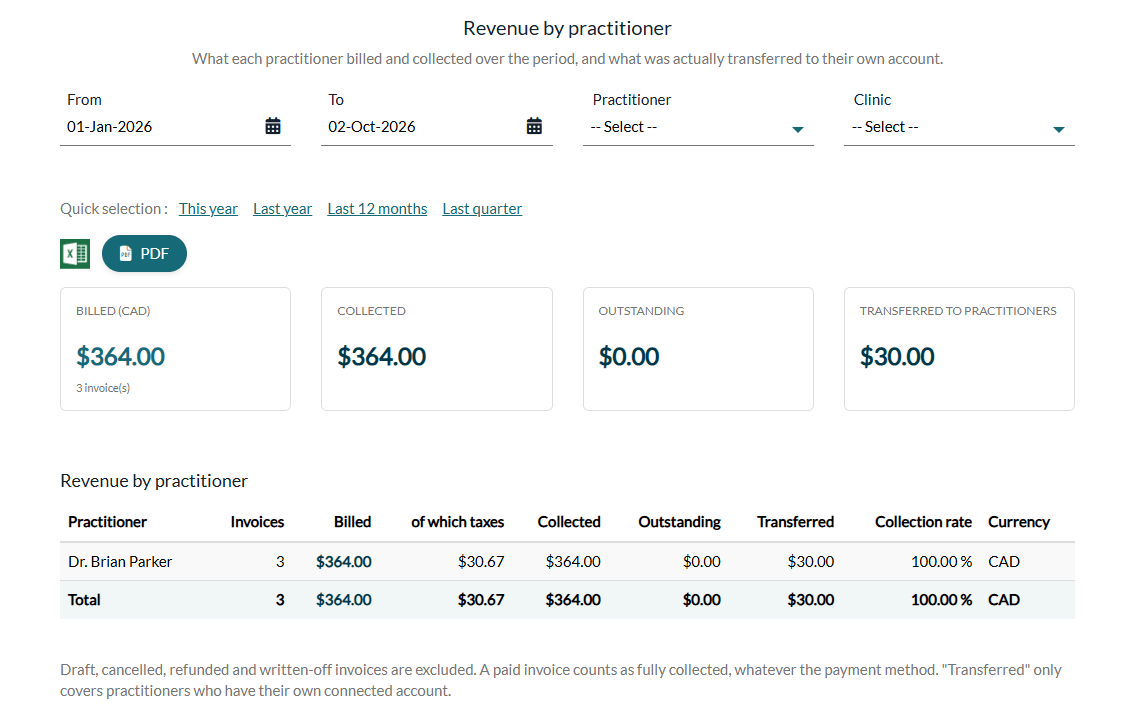
Task: Open Dr. Brian Parker's billed $364.00 amount
Action: pos(344,562)
